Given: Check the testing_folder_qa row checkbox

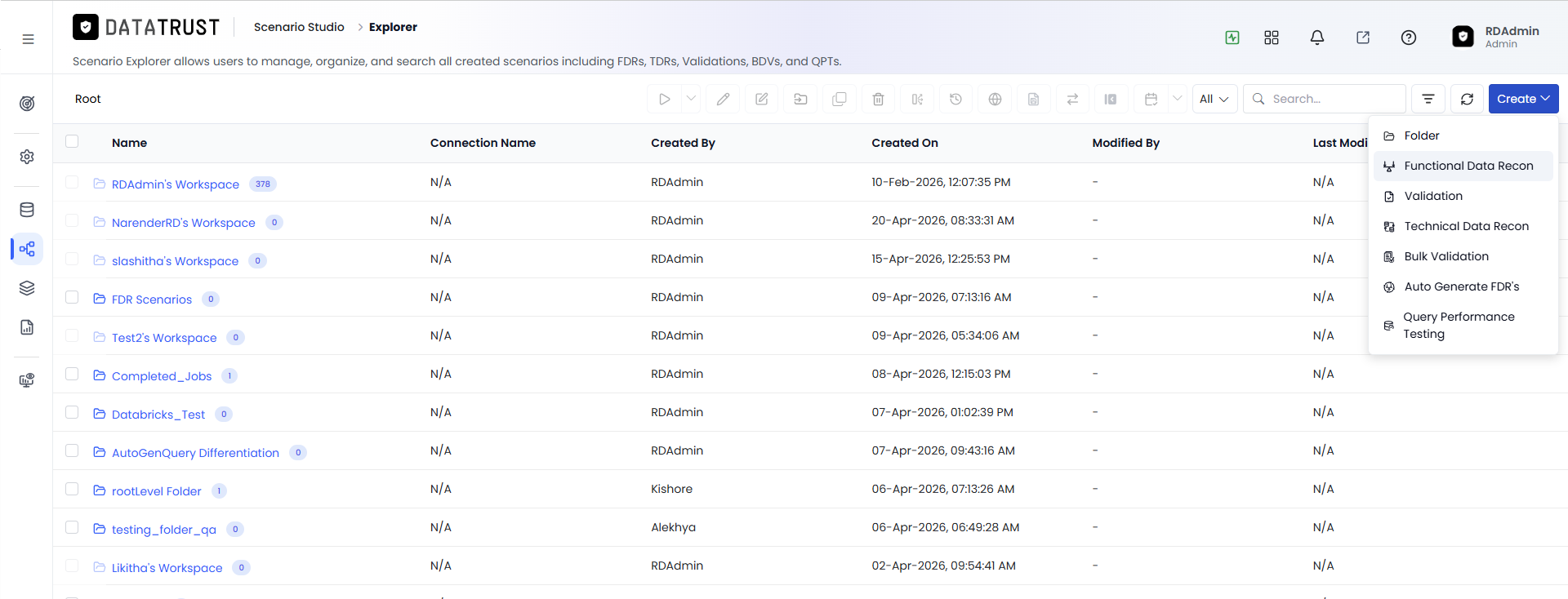Looking at the screenshot, I should tap(72, 527).
